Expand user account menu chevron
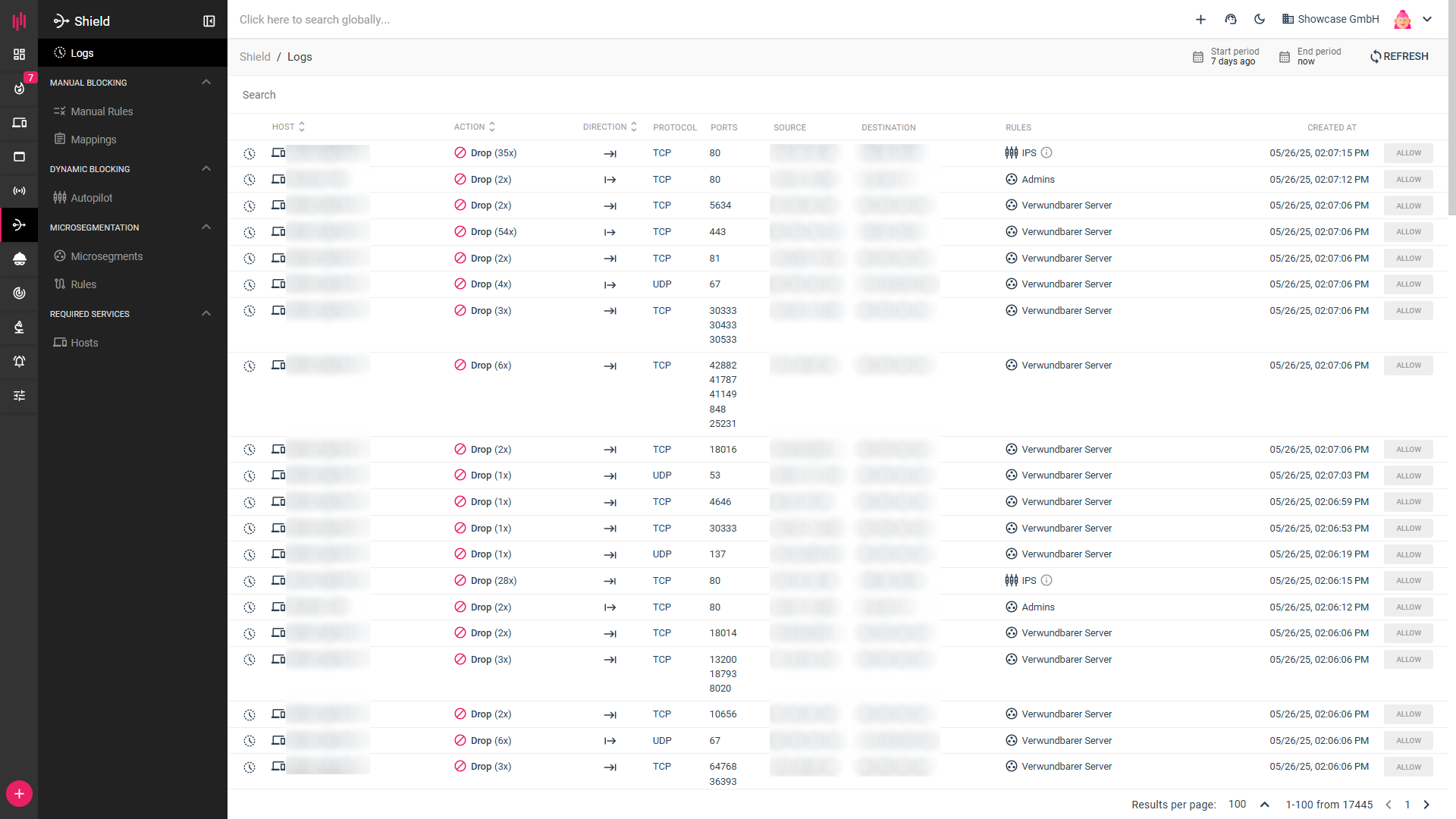1456x819 pixels. coord(1427,19)
